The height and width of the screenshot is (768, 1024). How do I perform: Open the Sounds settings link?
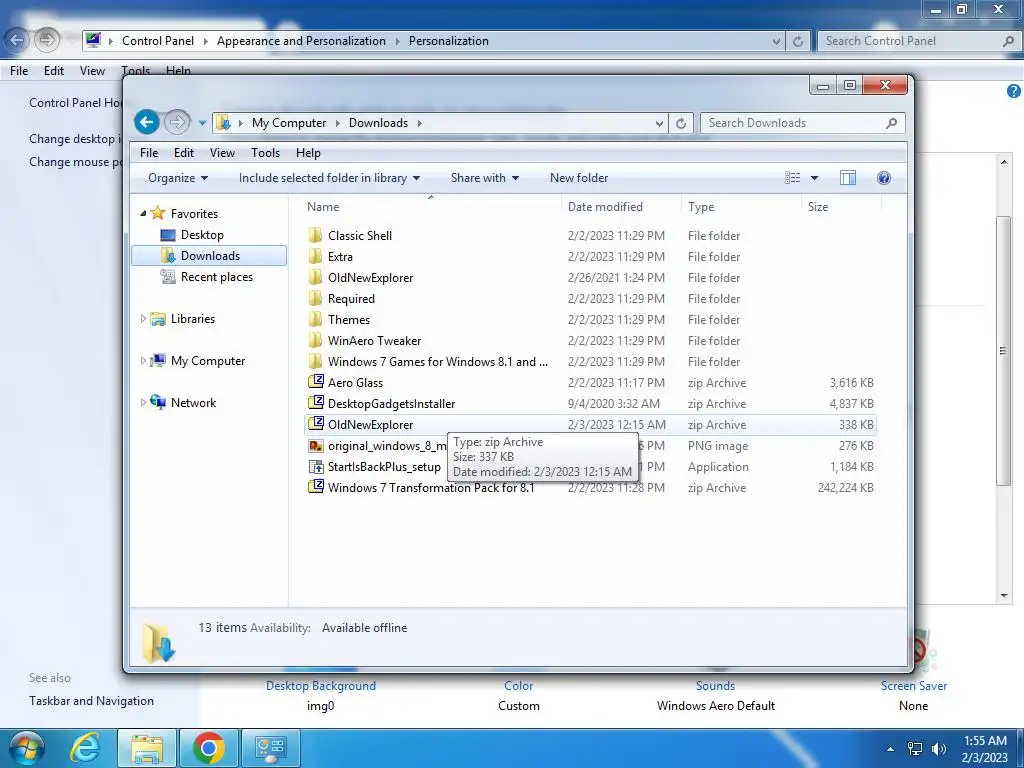tap(715, 686)
